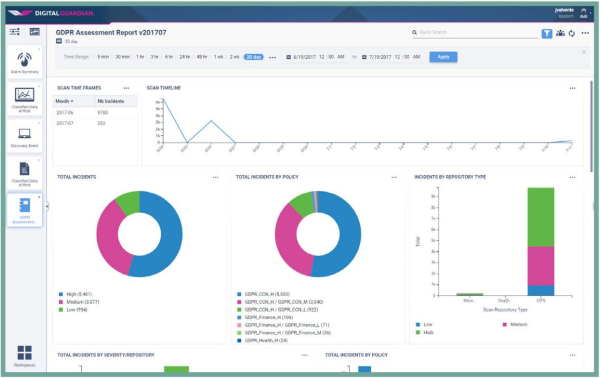This screenshot has width=600, height=378.
Task: Click calendar icon under report title
Action: tap(59, 41)
